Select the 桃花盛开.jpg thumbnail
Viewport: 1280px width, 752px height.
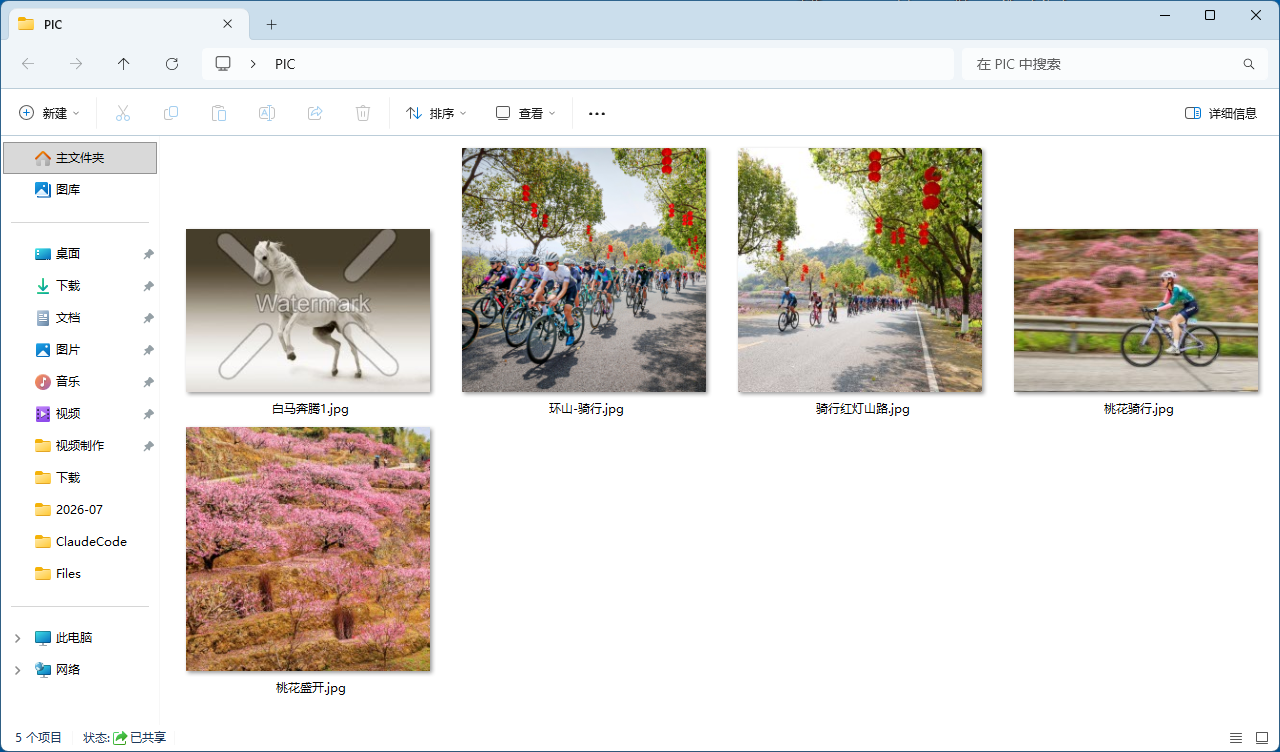[x=308, y=549]
